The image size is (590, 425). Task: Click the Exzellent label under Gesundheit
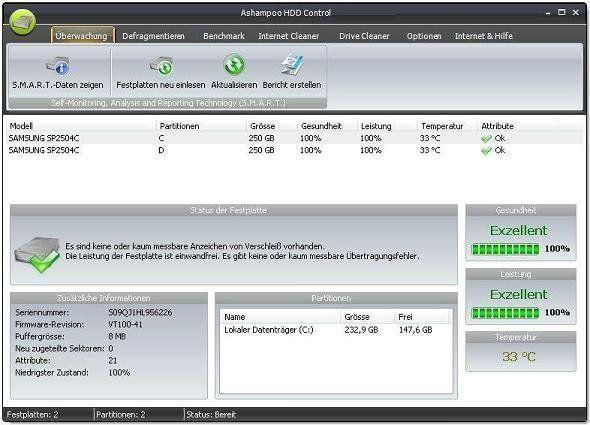[x=518, y=230]
